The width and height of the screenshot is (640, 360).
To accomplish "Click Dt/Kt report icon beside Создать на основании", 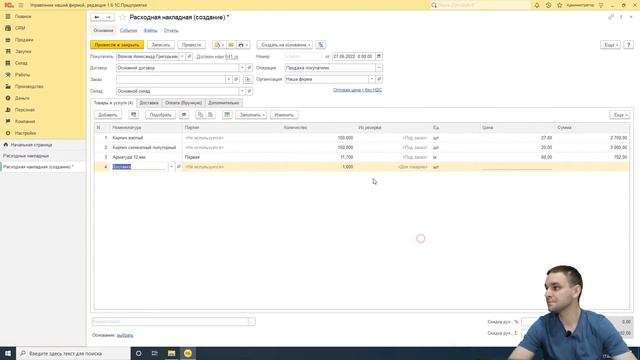I will click(x=321, y=45).
